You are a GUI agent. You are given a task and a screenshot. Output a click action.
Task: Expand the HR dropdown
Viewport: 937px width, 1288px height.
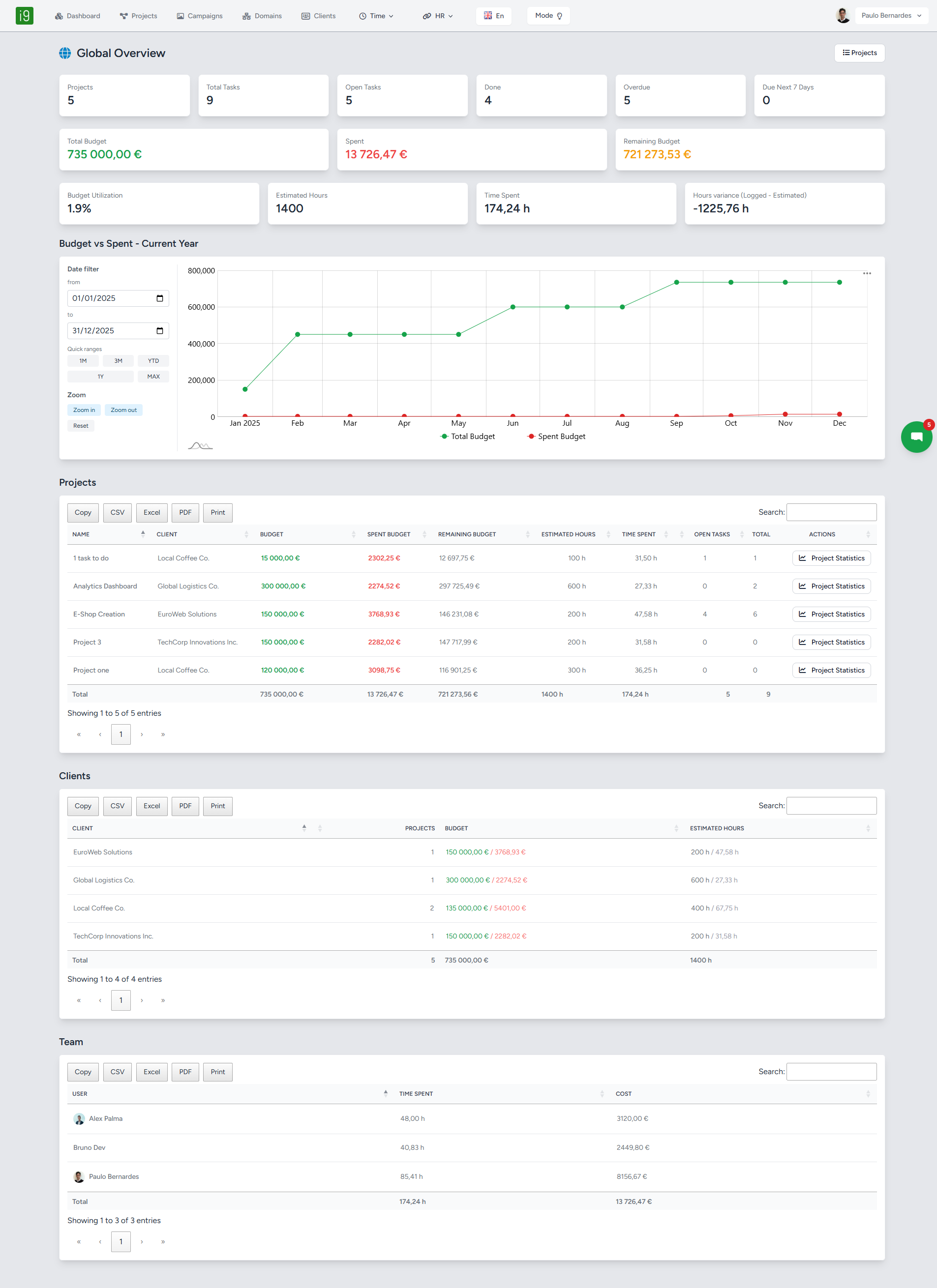click(x=438, y=15)
